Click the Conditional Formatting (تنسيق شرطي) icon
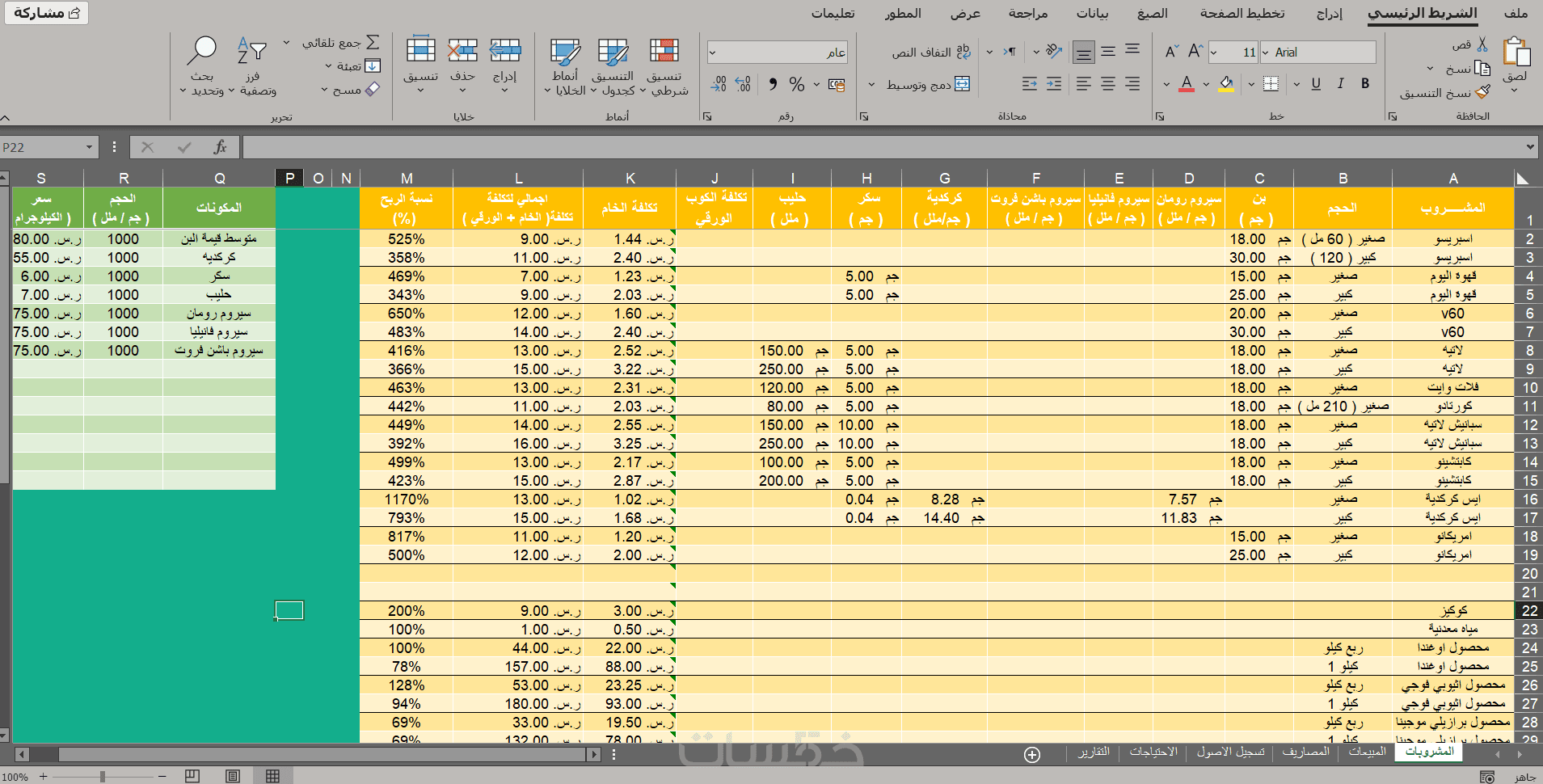This screenshot has width=1543, height=784. [x=664, y=51]
